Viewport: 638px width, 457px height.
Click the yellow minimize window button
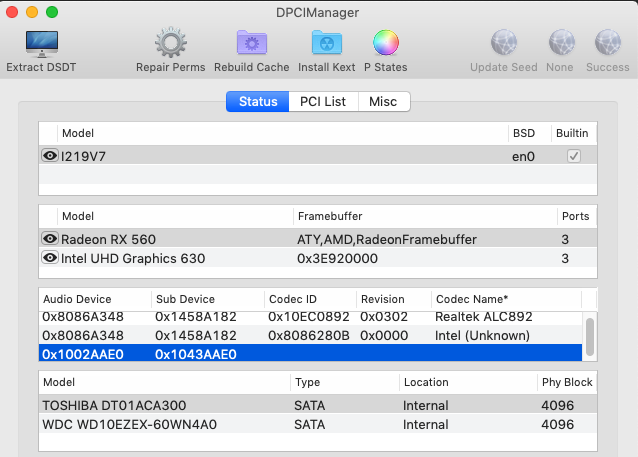(32, 12)
